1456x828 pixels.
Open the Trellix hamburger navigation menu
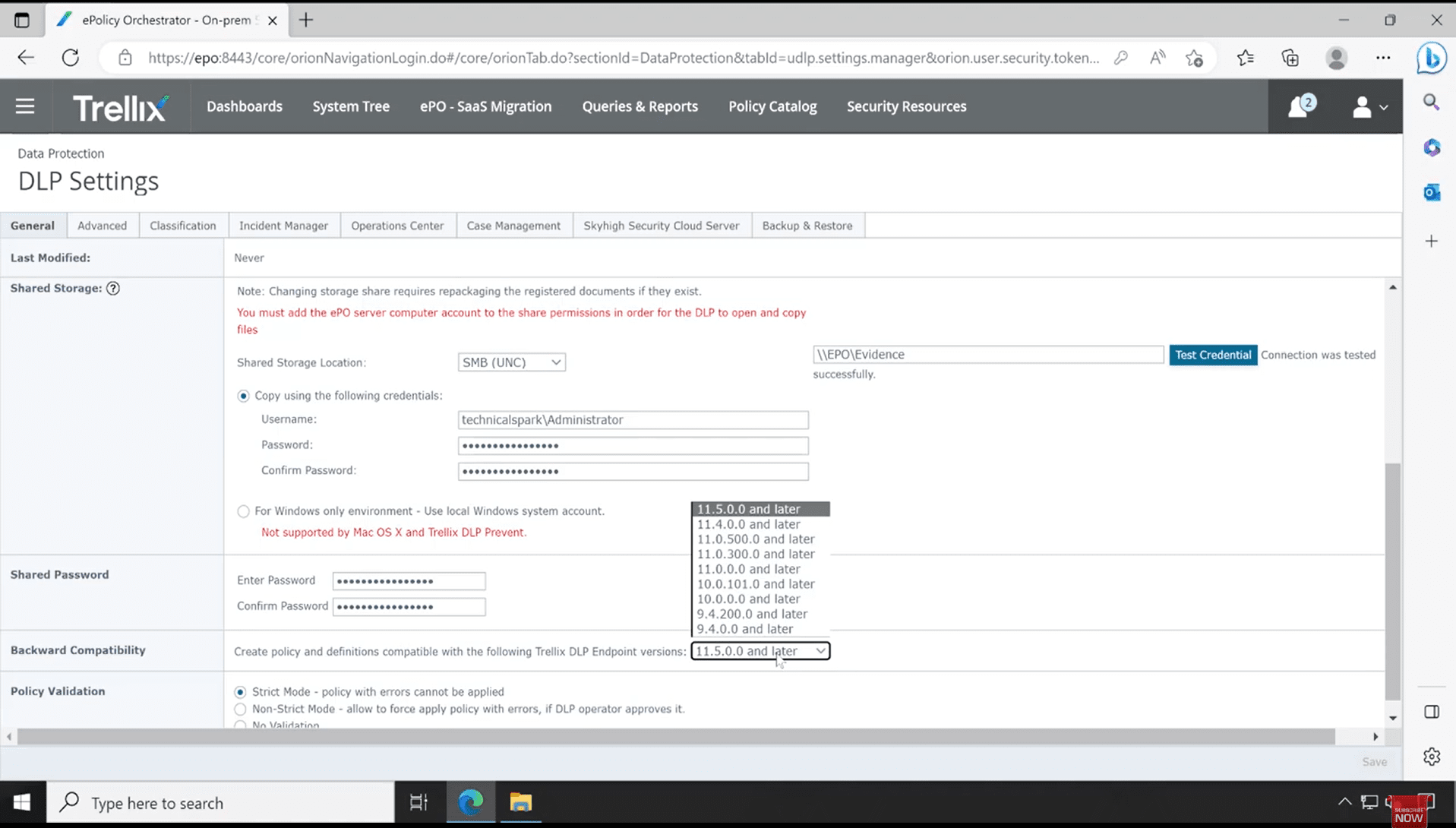[x=25, y=106]
